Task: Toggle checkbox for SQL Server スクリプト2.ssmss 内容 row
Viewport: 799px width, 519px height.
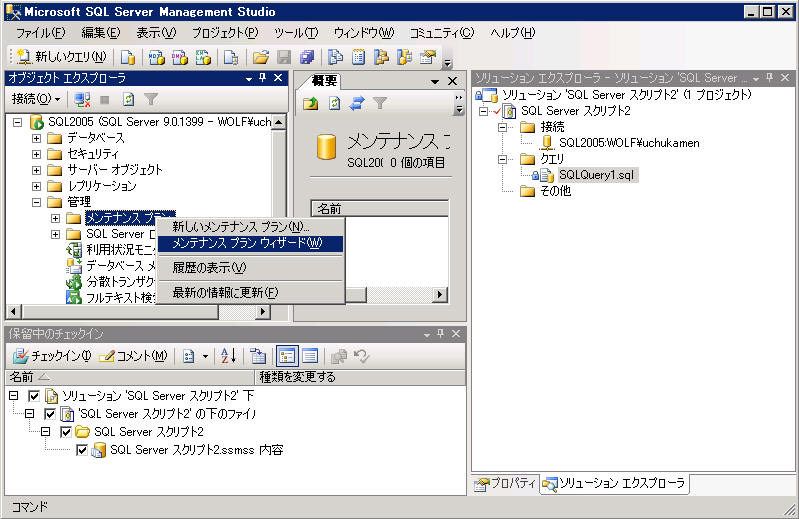Action: 82,450
